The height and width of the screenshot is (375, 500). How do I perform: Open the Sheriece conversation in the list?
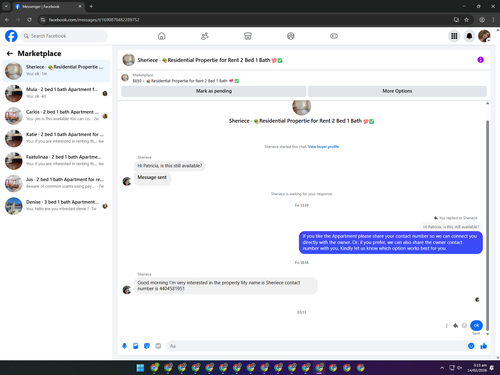pos(56,71)
